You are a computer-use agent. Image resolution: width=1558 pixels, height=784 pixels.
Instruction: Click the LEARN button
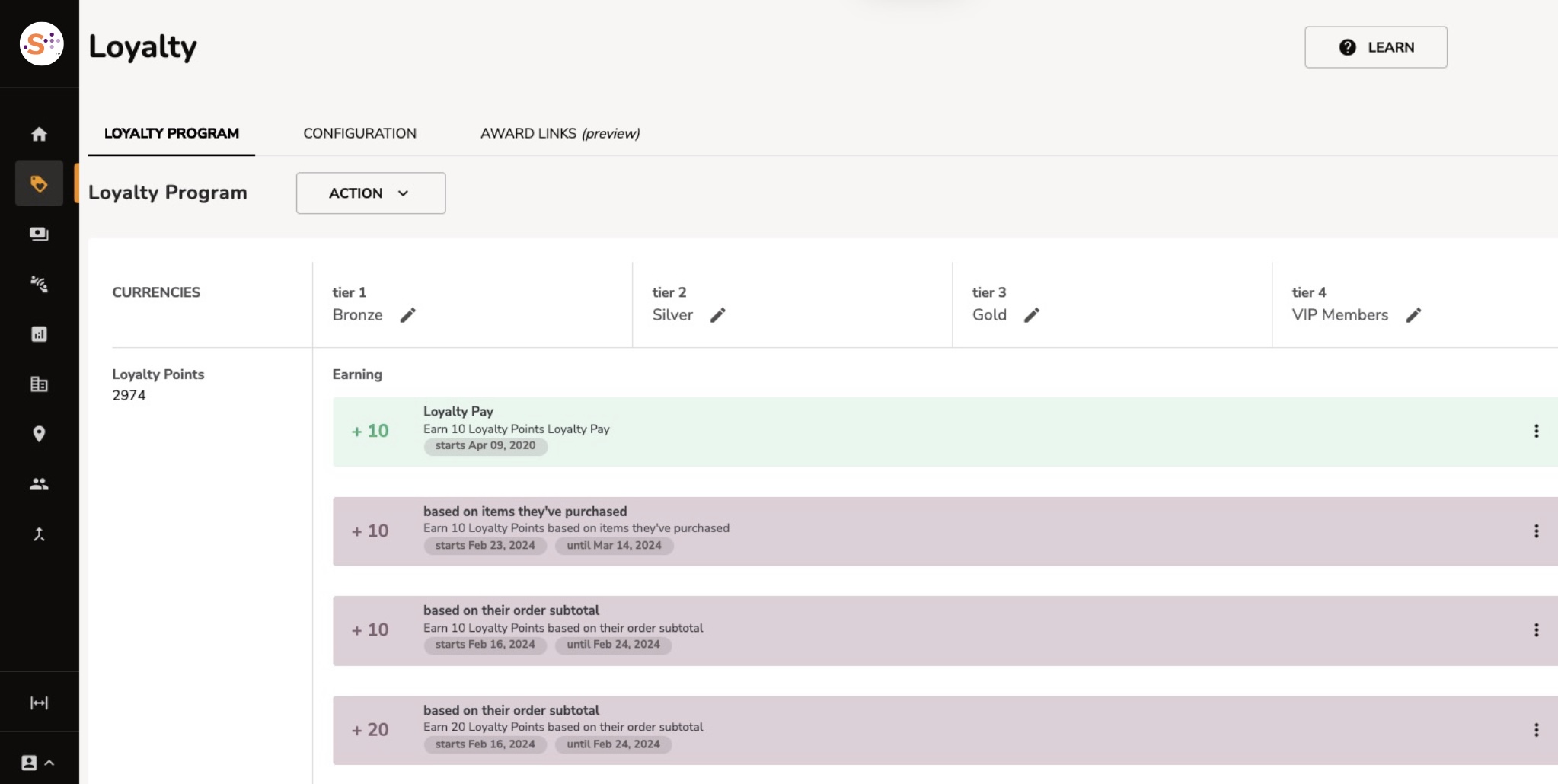(1375, 47)
